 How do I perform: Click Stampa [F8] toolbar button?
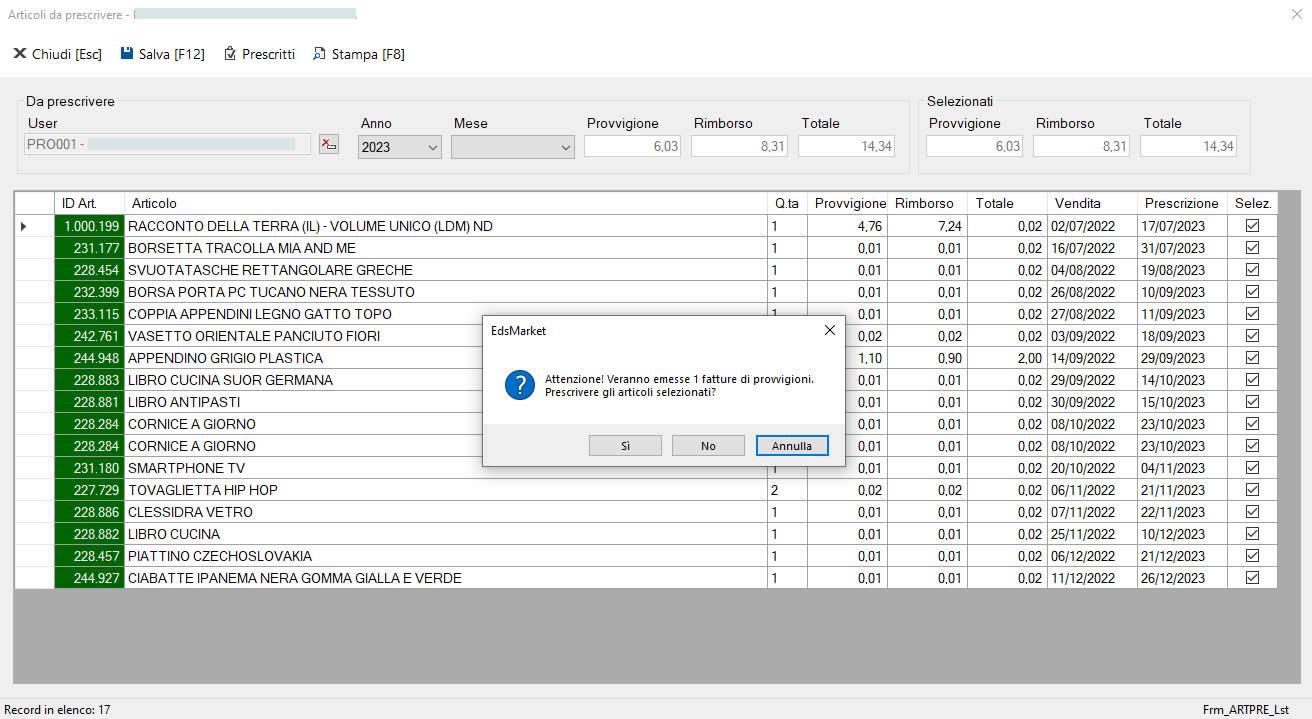tap(359, 54)
